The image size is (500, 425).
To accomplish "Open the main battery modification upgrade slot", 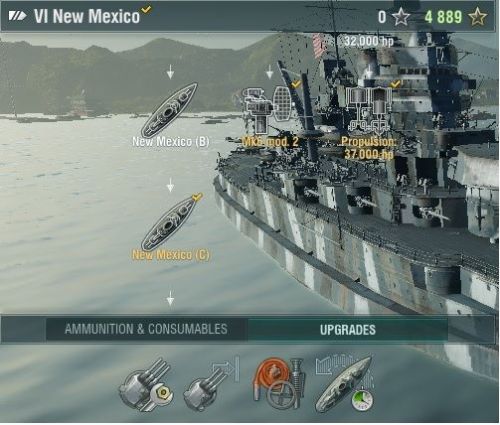I will pyautogui.click(x=147, y=384).
